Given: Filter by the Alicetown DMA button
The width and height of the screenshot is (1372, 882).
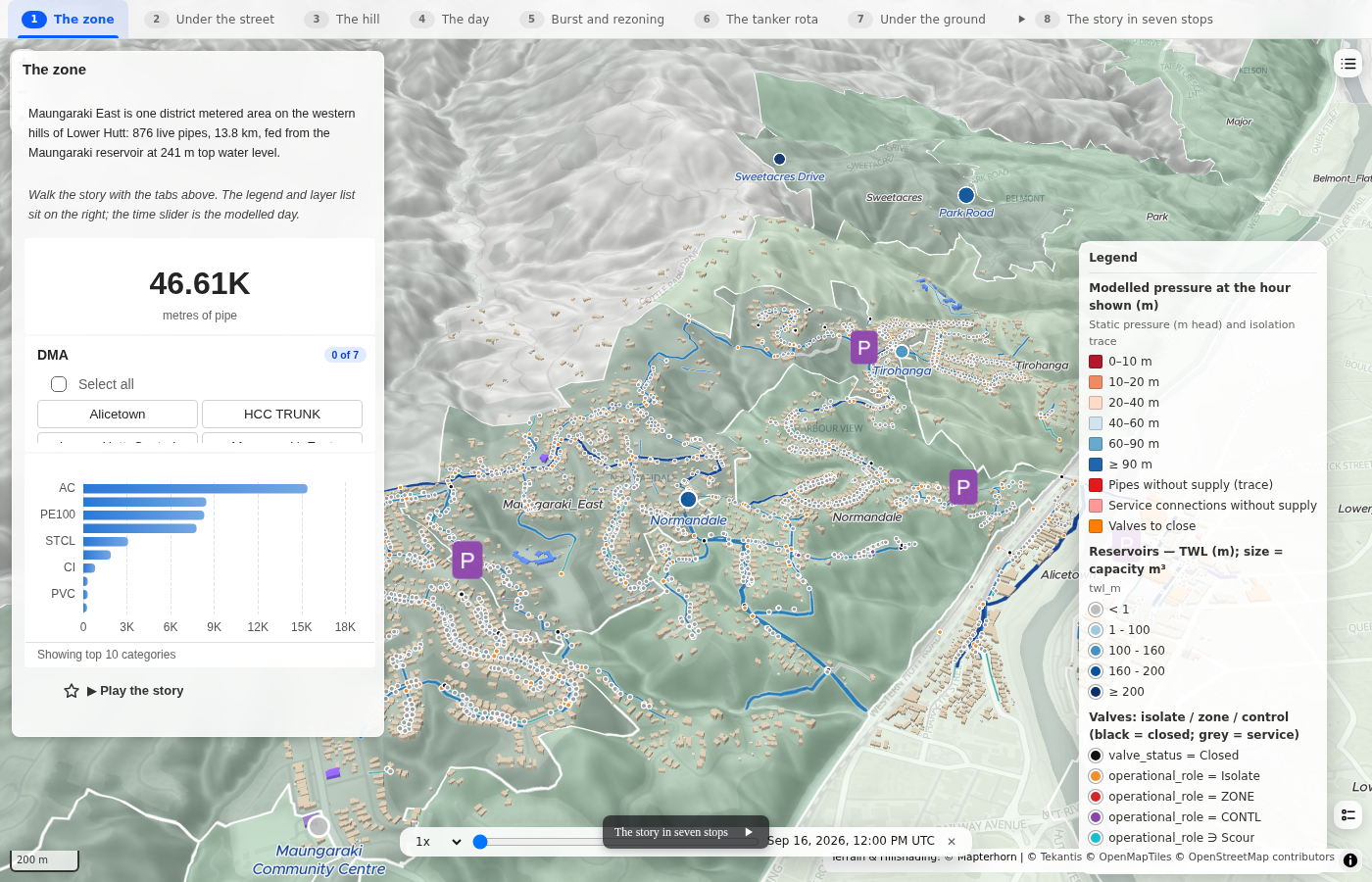Looking at the screenshot, I should click(118, 415).
